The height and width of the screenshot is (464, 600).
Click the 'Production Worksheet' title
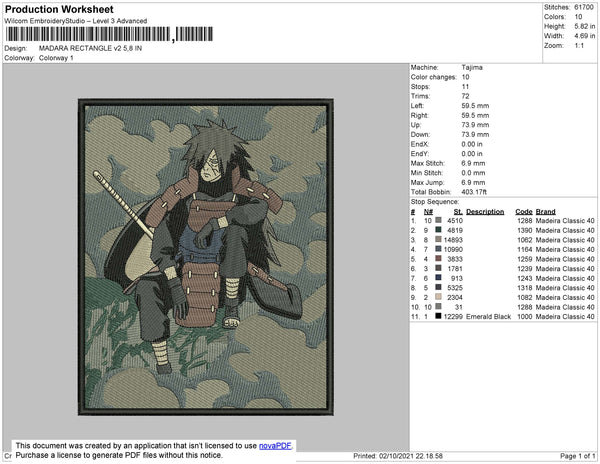[59, 9]
